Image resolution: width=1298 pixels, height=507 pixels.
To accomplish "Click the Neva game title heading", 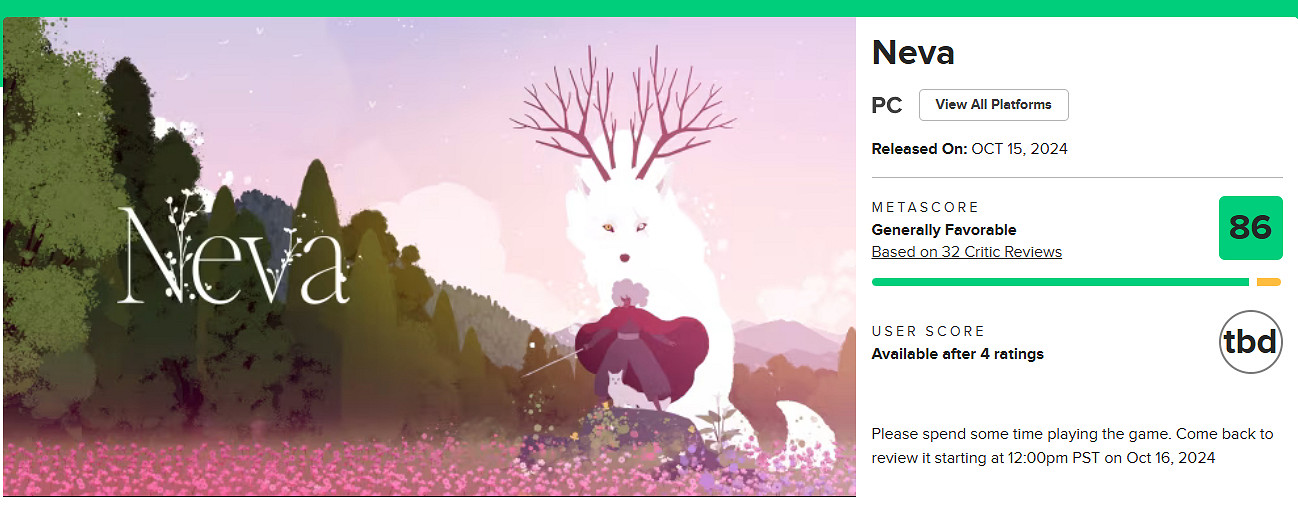I will [913, 53].
